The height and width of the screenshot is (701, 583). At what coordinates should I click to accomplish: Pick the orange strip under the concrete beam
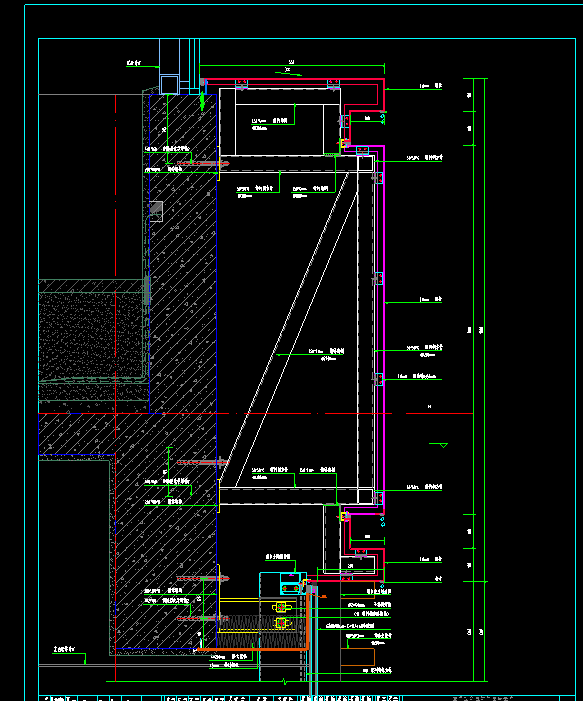coord(253,649)
